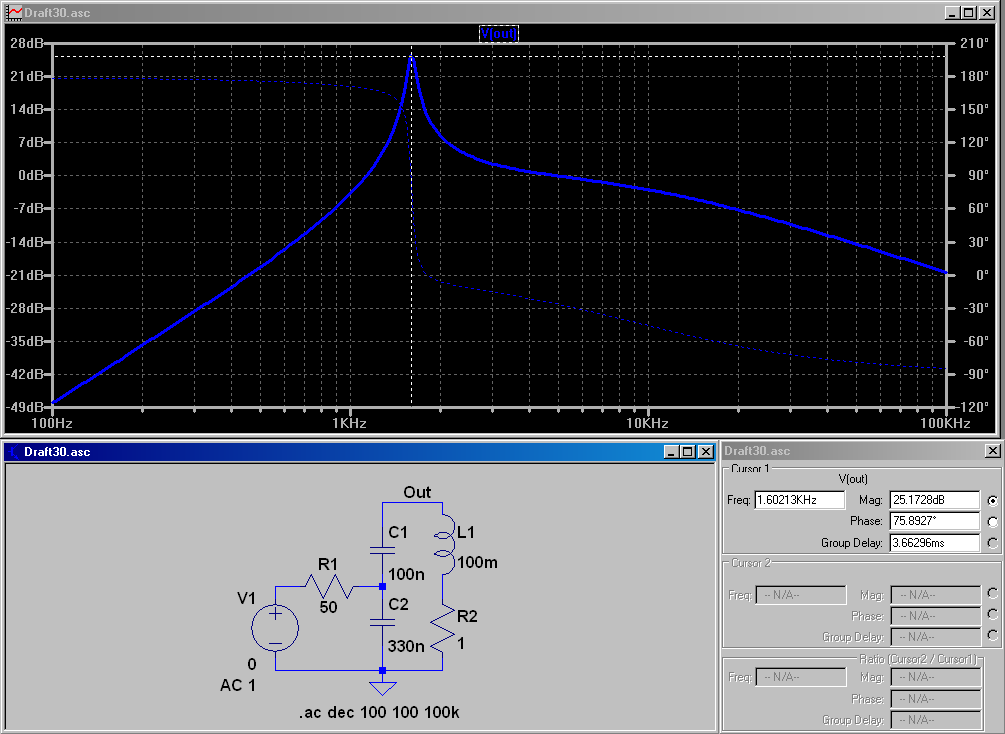Select Cursor 2 Mag radio button
This screenshot has width=1005, height=734.
pos(993,594)
